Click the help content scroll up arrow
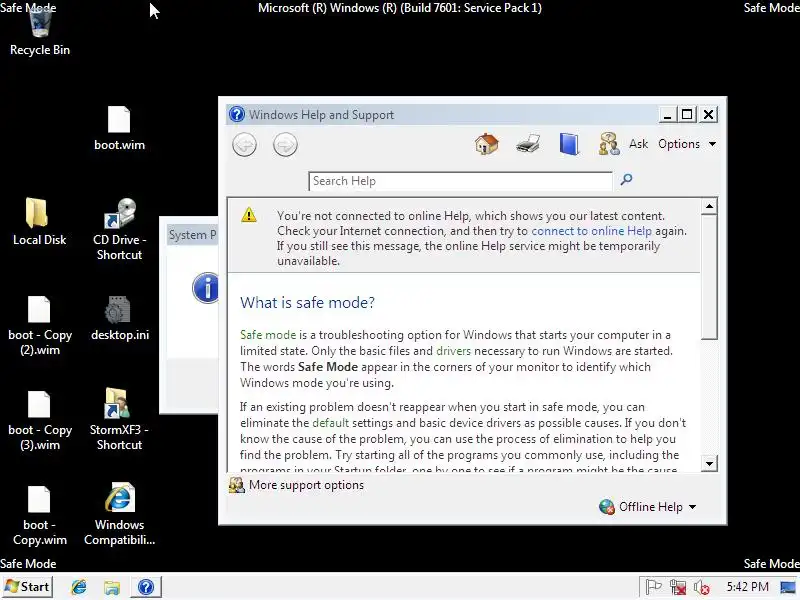800x600 pixels. [x=709, y=206]
